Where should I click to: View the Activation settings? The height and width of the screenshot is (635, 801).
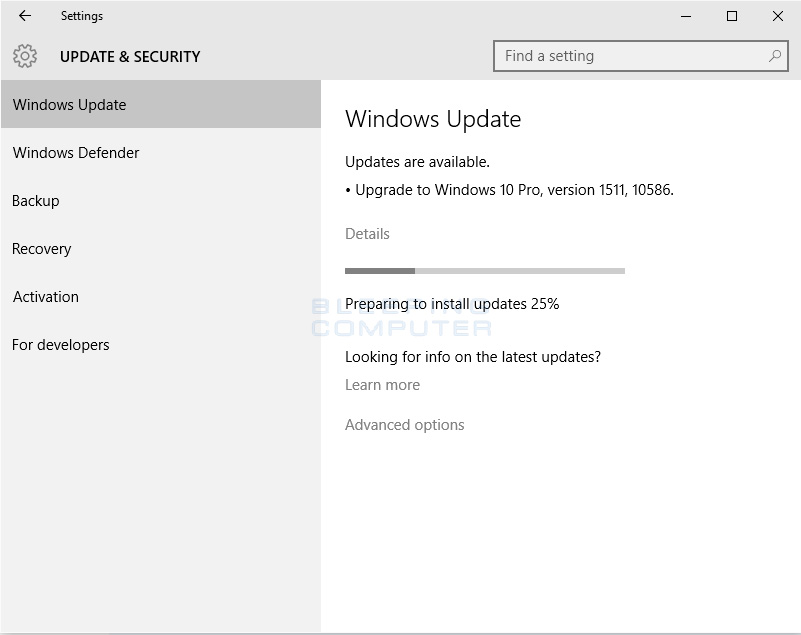[x=45, y=296]
